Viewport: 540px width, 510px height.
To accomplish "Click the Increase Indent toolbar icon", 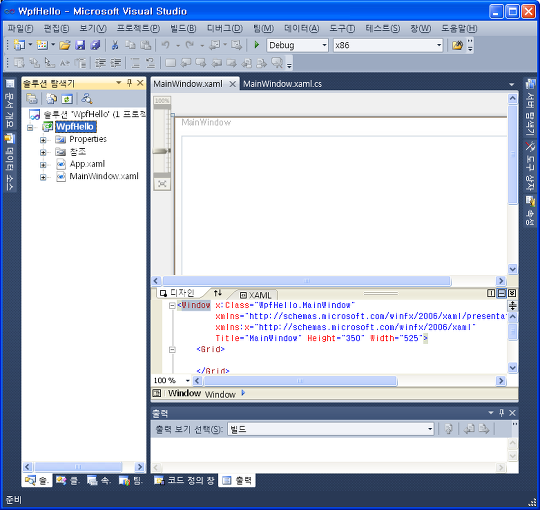I will point(116,63).
